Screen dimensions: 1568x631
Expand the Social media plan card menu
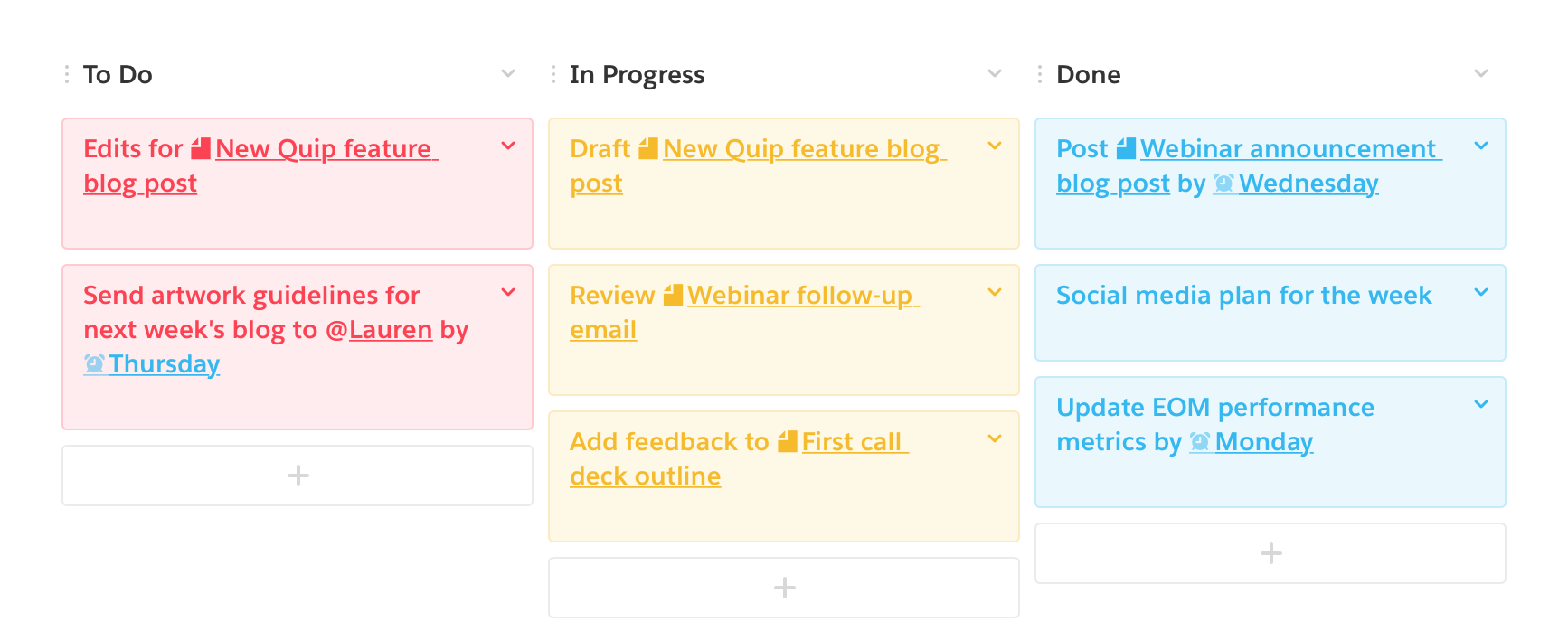[x=1481, y=292]
